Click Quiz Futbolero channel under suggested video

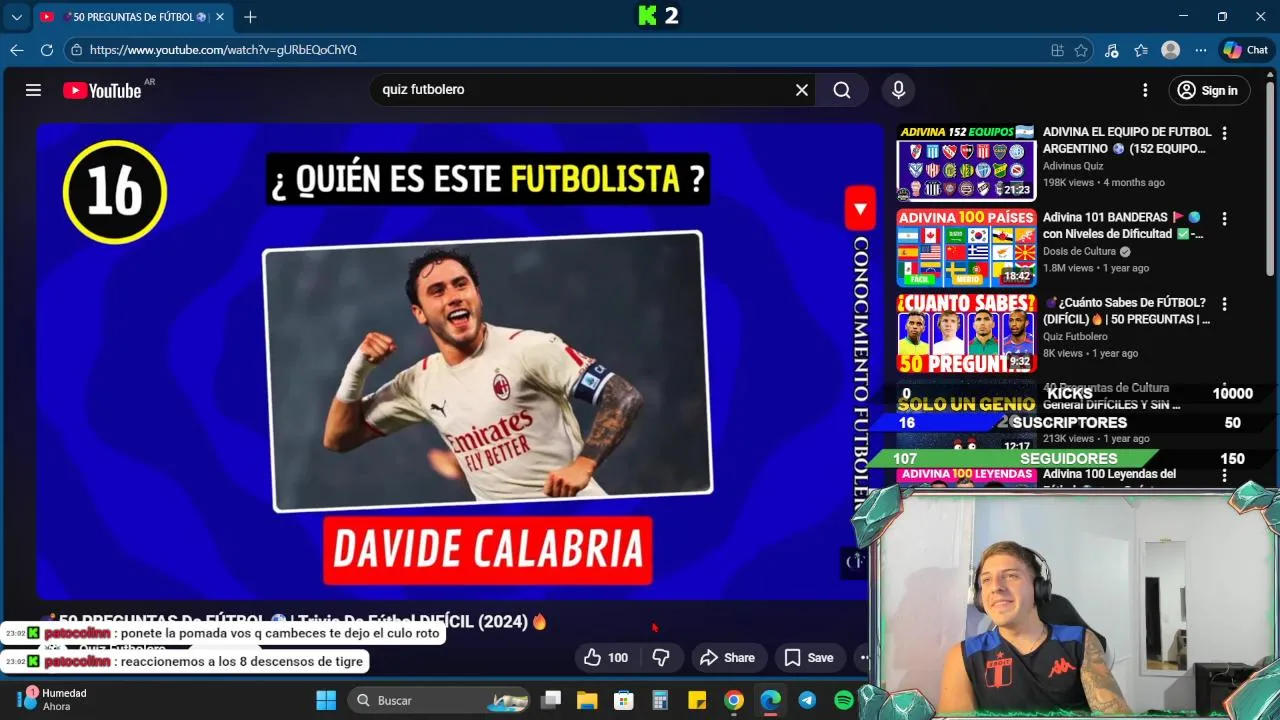point(1075,336)
